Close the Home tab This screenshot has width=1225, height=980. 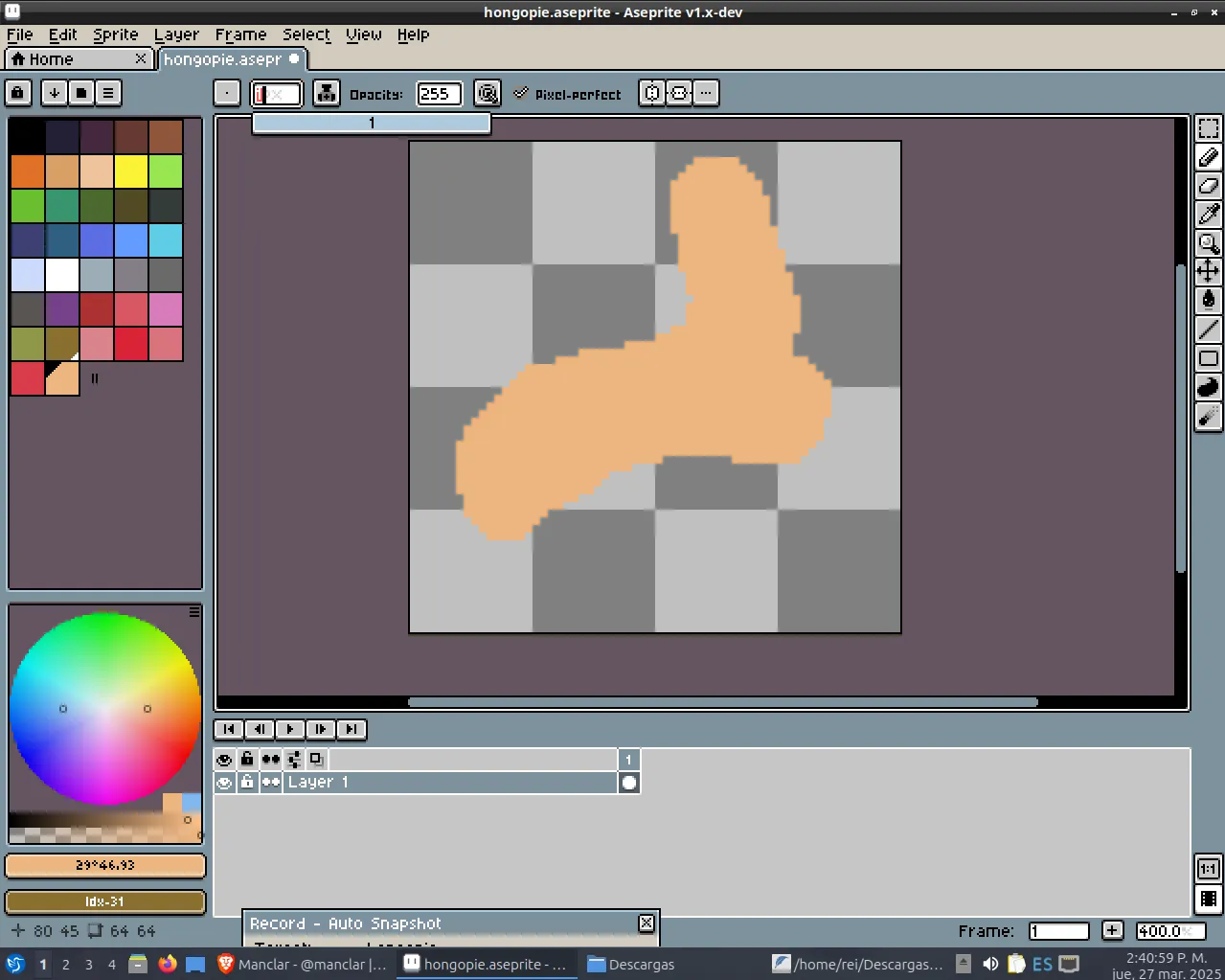pyautogui.click(x=141, y=59)
